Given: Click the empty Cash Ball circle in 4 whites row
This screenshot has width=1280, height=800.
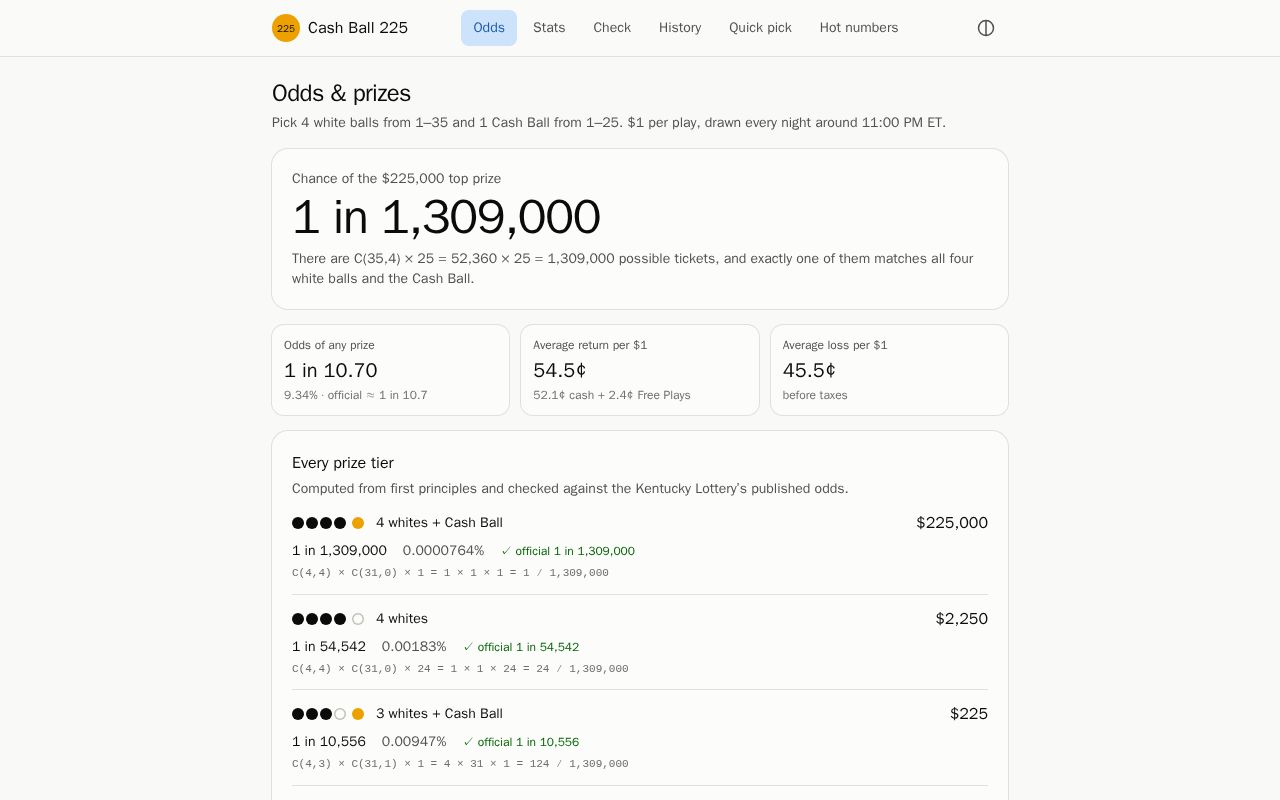Looking at the screenshot, I should [358, 619].
